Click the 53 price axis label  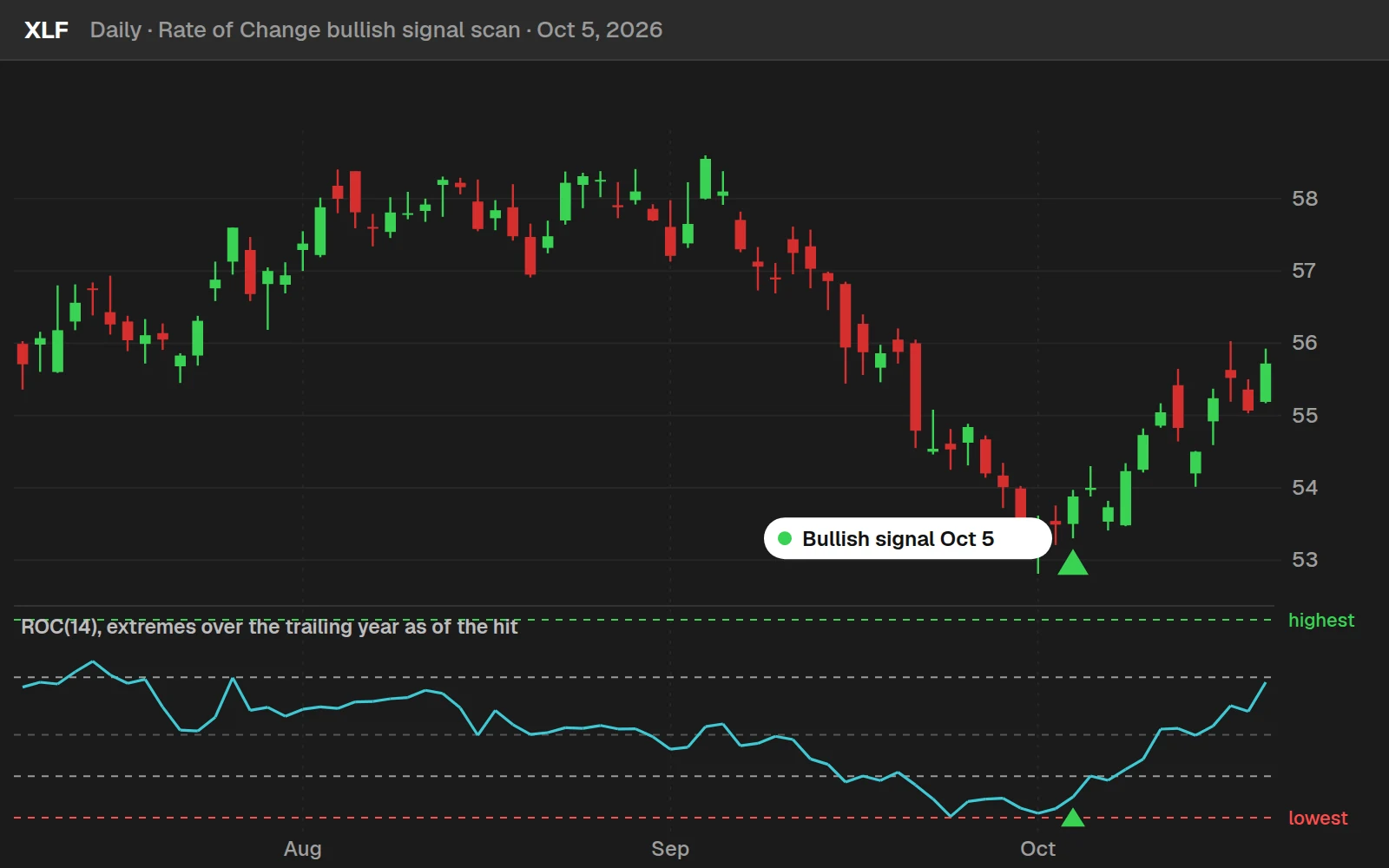1305,560
